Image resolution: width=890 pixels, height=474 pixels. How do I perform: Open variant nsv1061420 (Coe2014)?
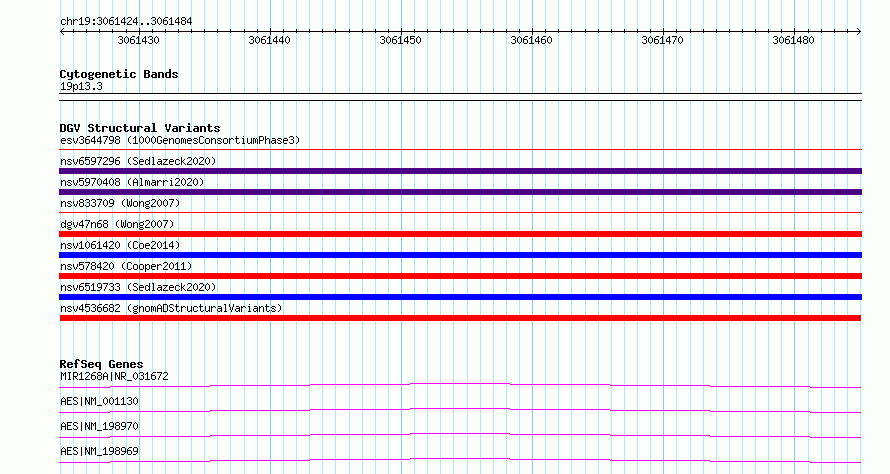[x=120, y=245]
